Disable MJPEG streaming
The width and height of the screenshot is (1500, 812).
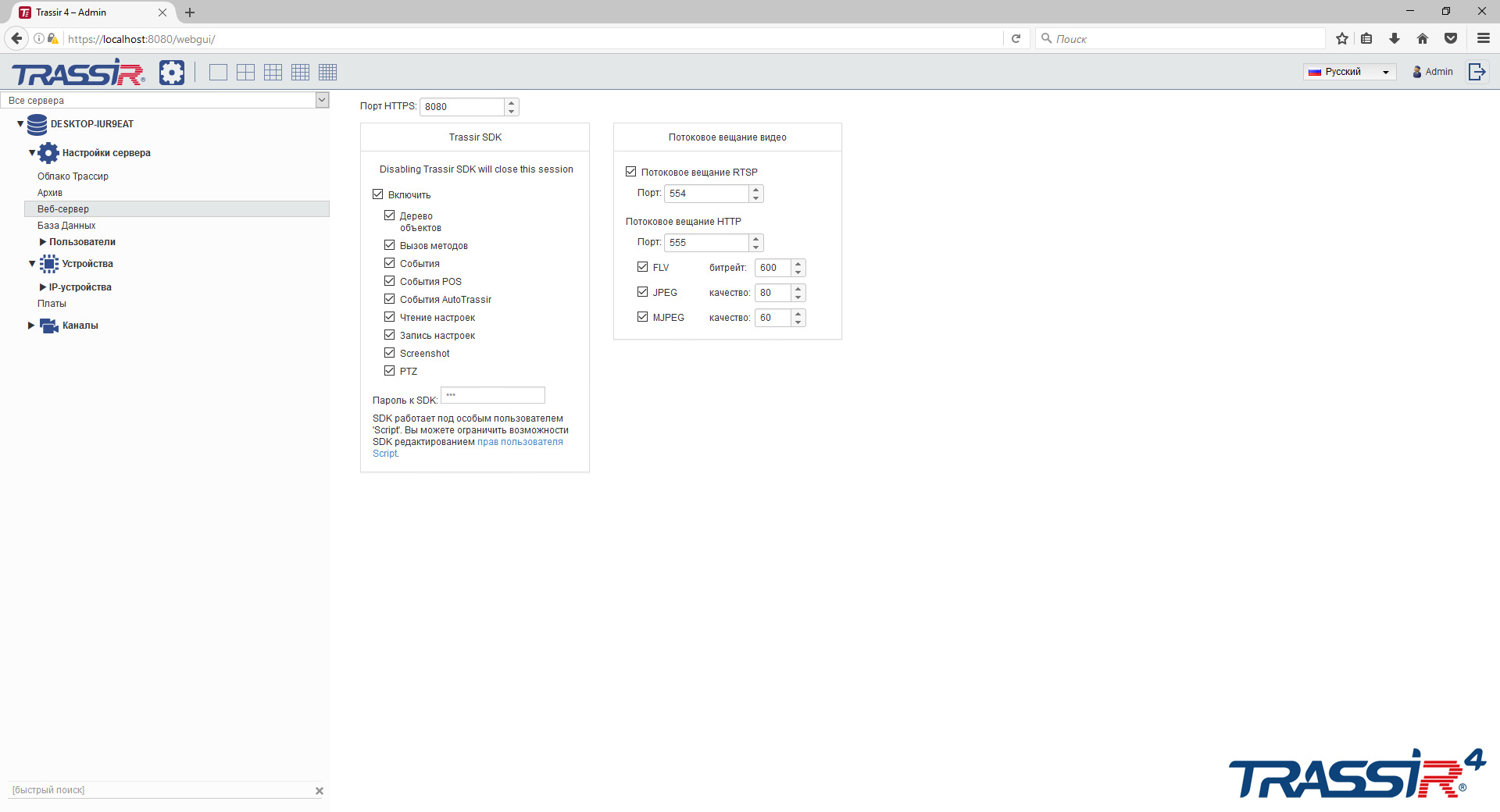[642, 317]
